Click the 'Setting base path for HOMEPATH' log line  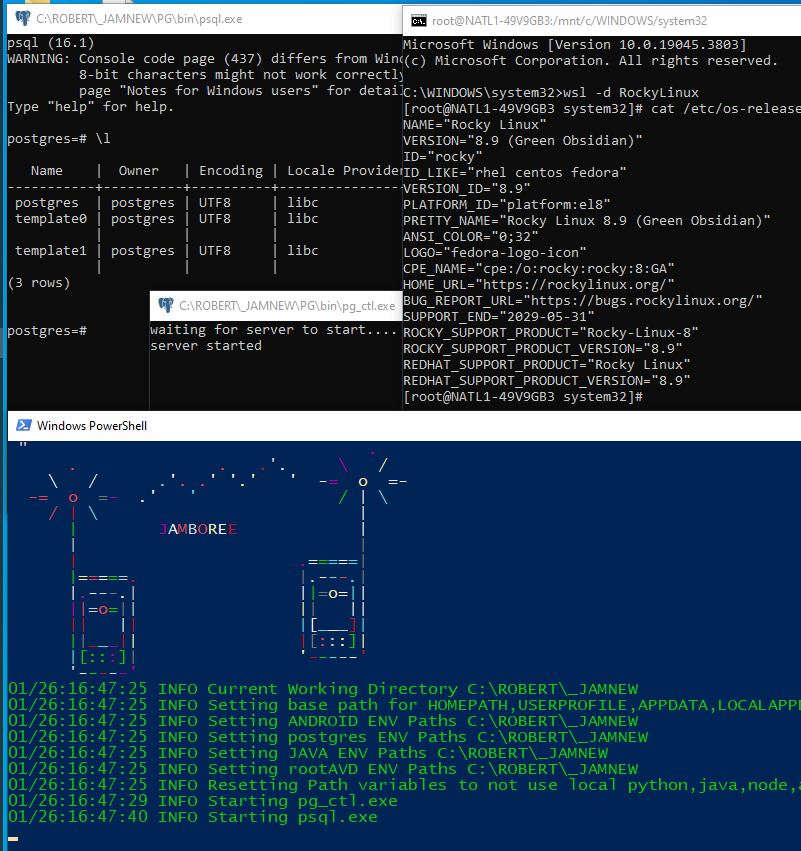point(404,705)
